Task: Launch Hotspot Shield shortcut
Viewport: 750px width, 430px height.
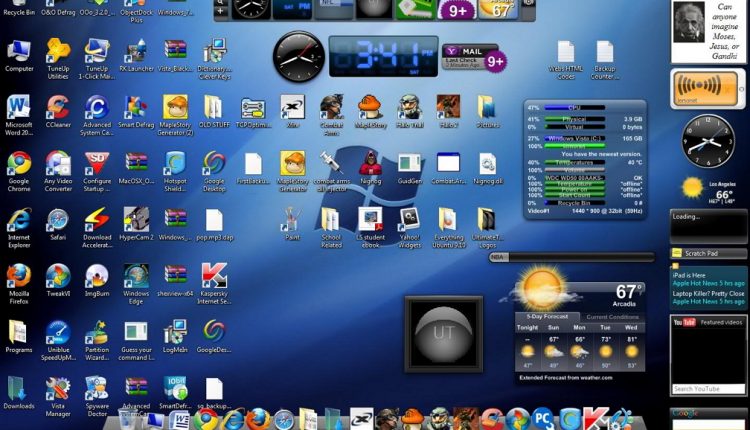Action: pyautogui.click(x=175, y=171)
